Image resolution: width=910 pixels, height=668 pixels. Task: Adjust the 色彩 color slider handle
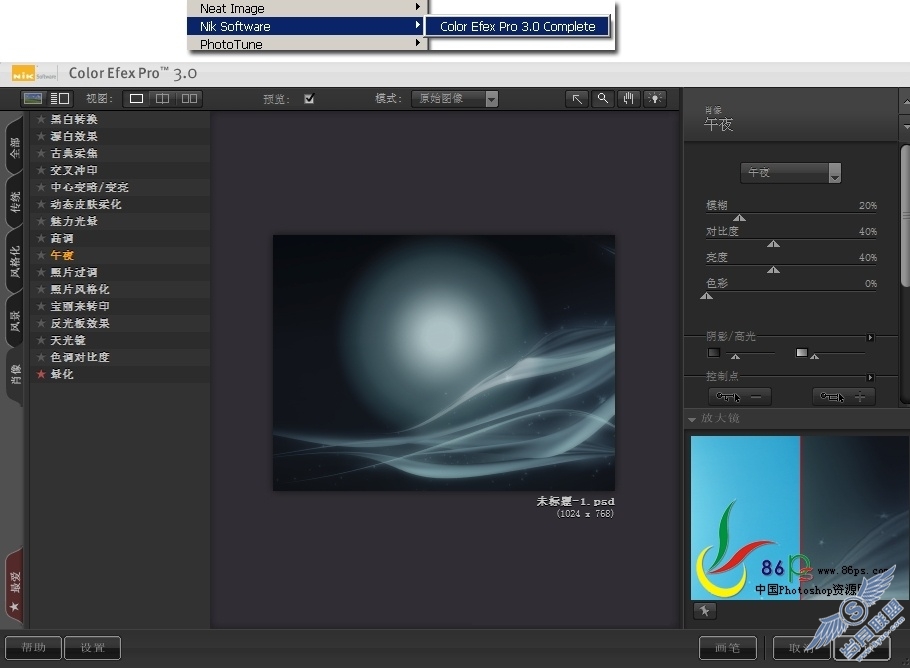click(706, 296)
